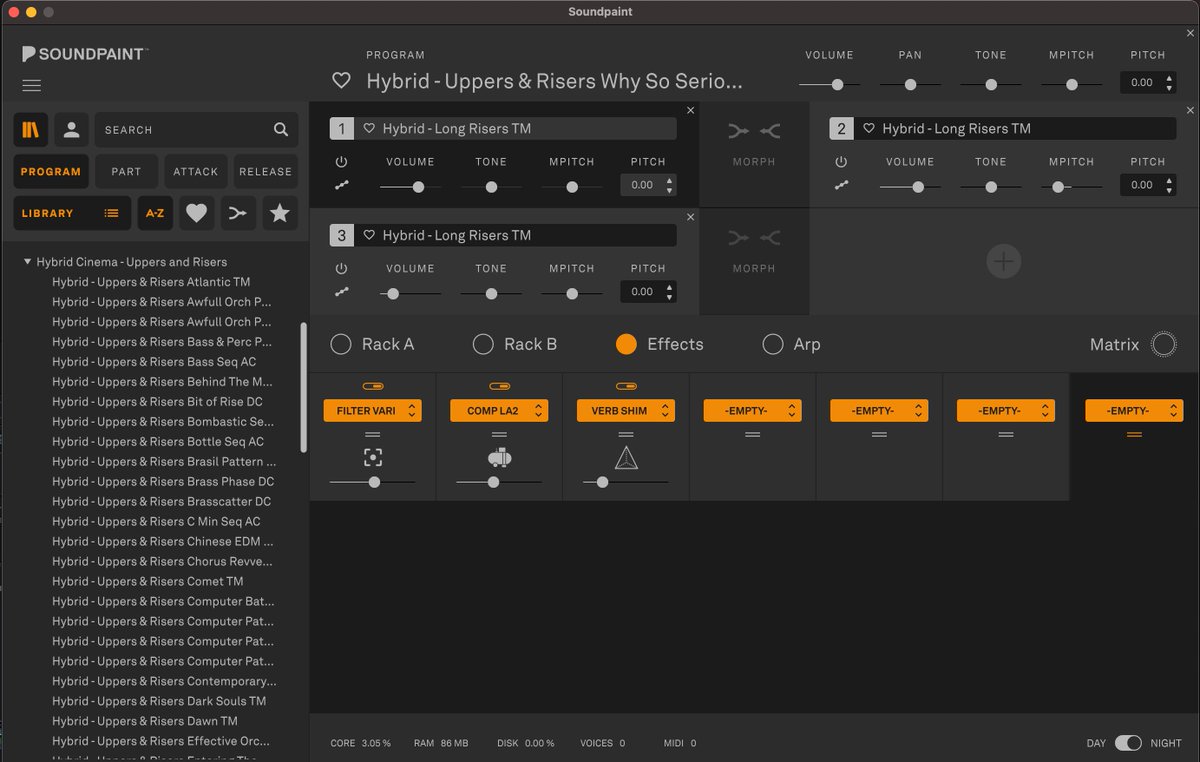1200x762 pixels.
Task: Open envelope curve icon of part 3
Action: point(341,292)
